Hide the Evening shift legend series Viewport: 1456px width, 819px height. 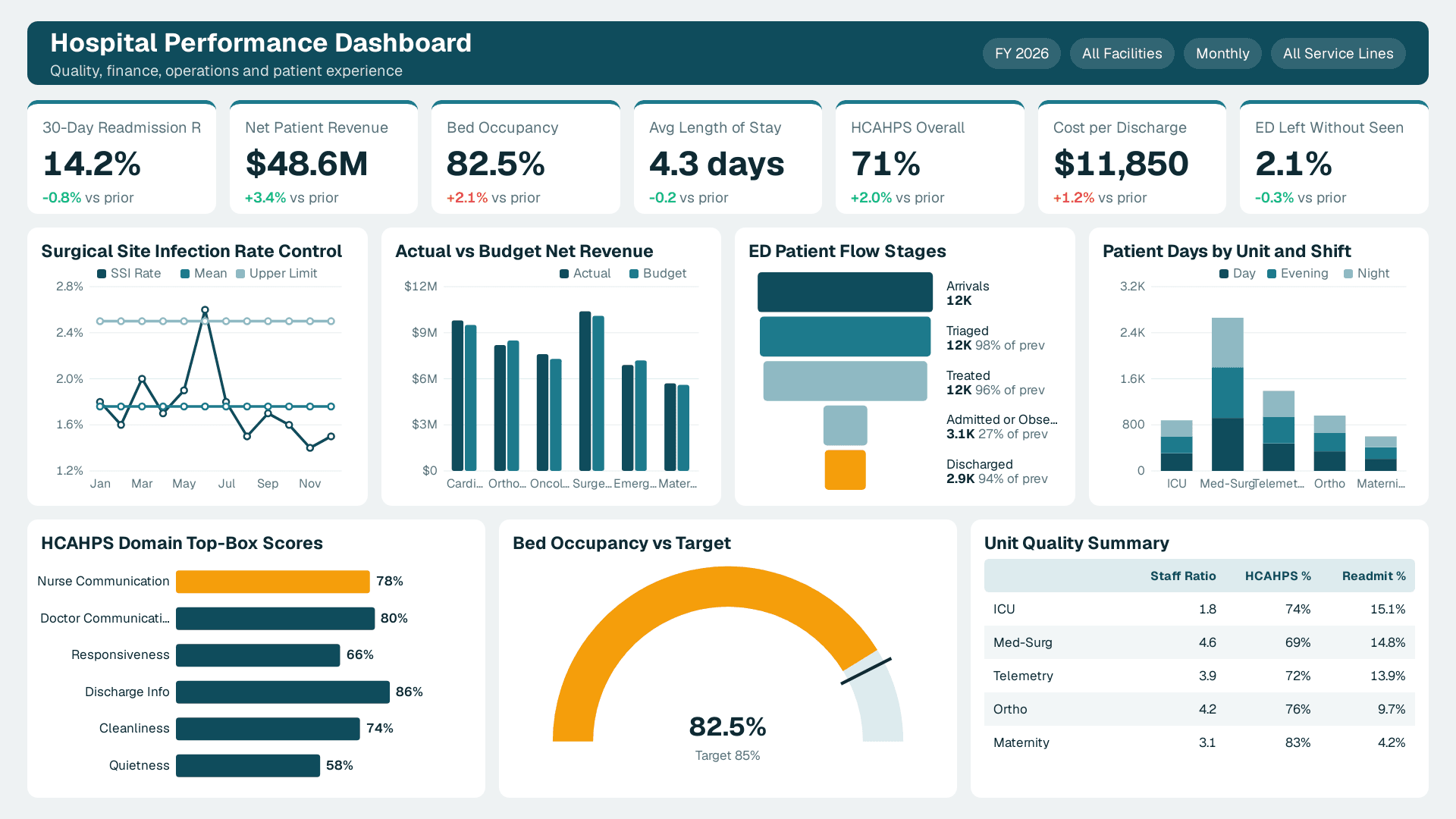click(1298, 273)
